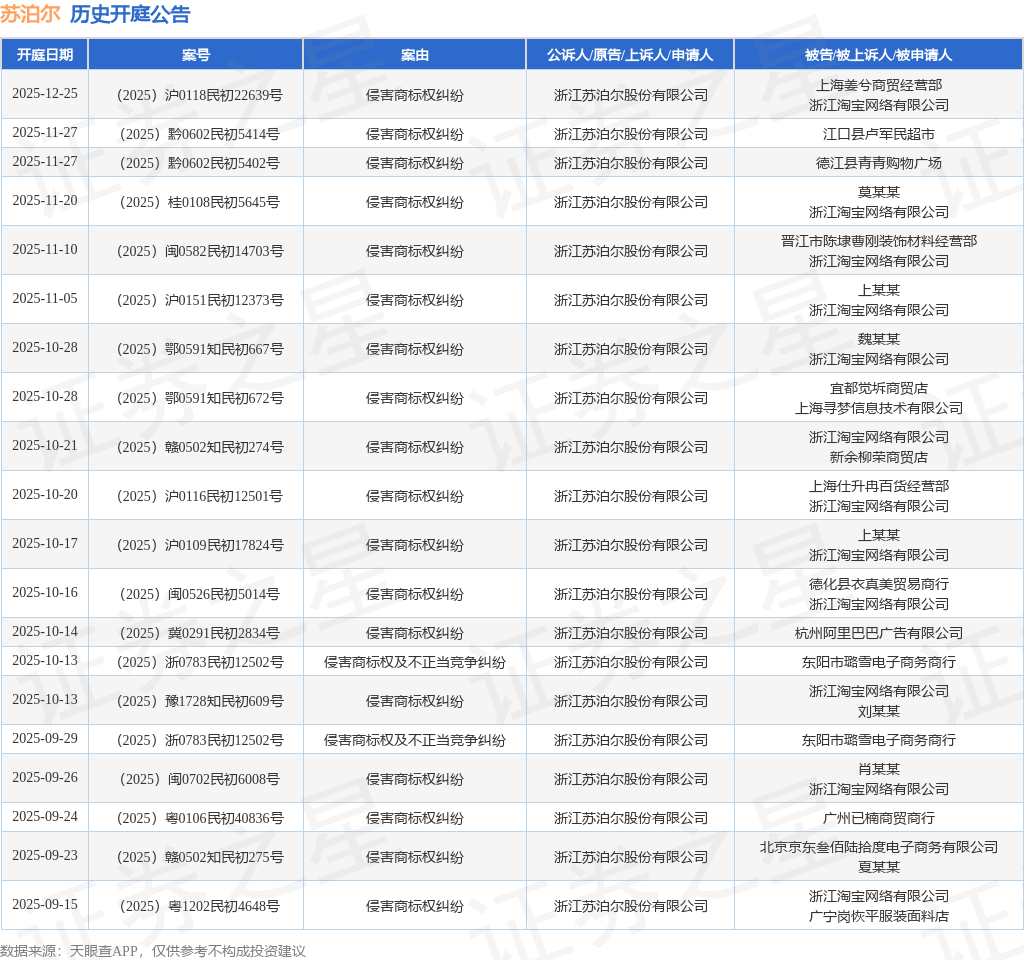The height and width of the screenshot is (960, 1024).
Task: Select case number 沪0109民初17824号
Action: tap(200, 545)
